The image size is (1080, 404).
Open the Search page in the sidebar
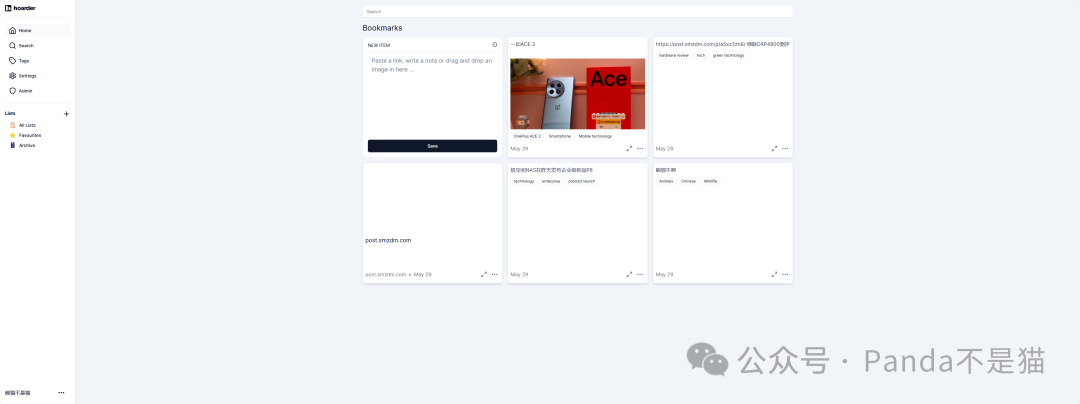point(38,45)
